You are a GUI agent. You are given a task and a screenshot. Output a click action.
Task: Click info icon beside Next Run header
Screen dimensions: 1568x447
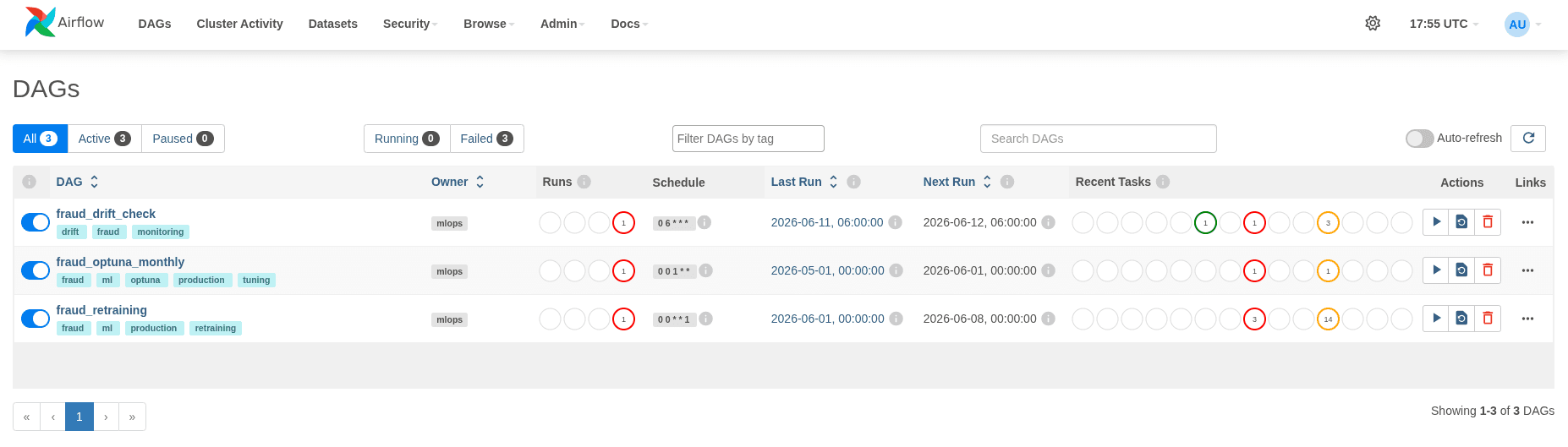coord(1007,182)
